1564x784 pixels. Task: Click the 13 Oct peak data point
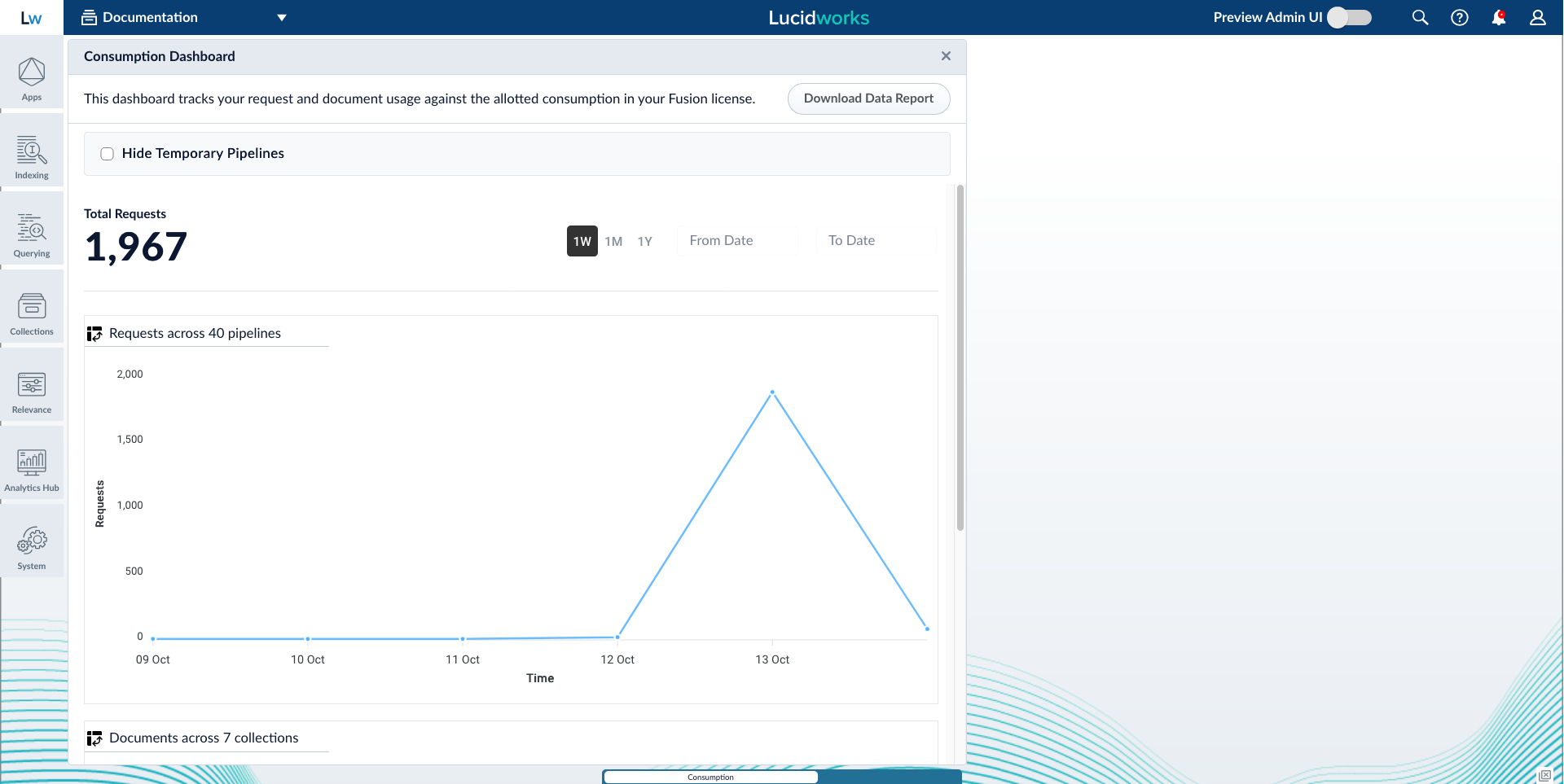772,392
